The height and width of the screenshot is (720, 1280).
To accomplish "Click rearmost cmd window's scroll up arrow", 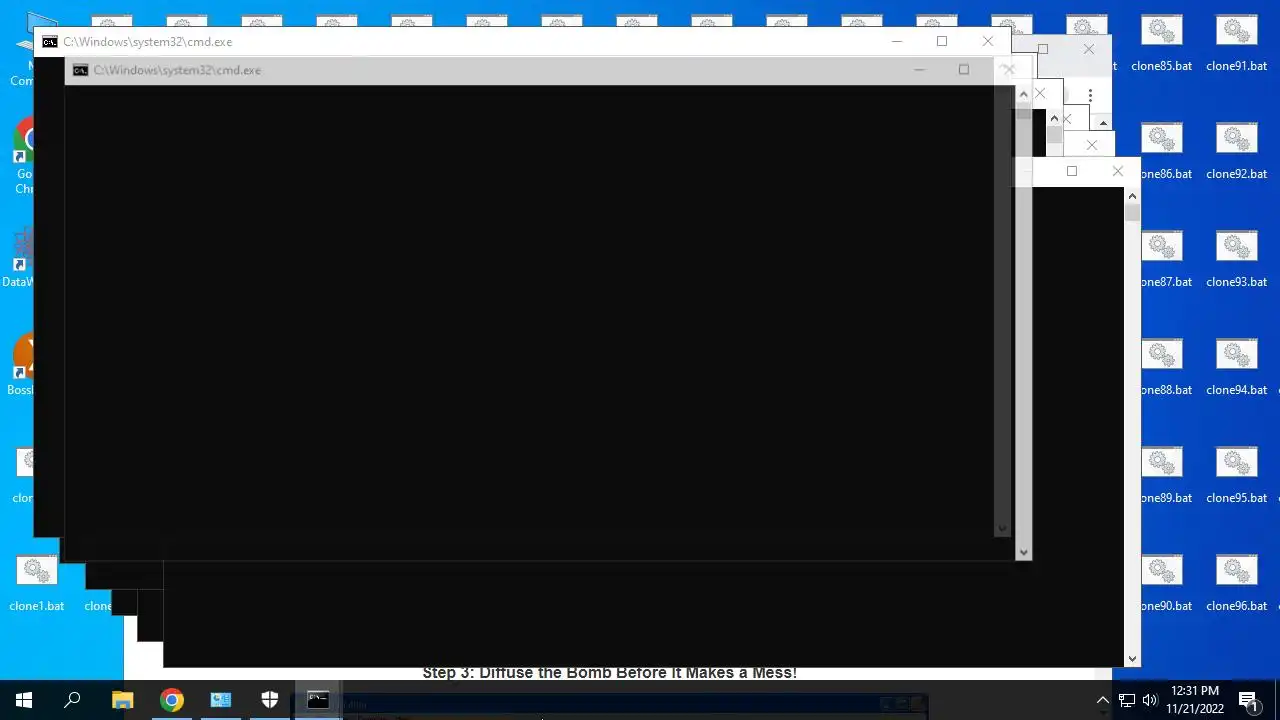I will 1132,196.
